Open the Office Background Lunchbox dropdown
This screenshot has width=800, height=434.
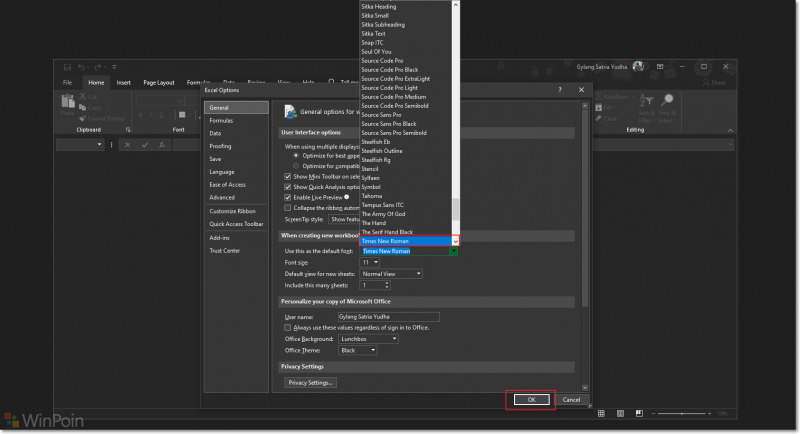click(x=394, y=339)
